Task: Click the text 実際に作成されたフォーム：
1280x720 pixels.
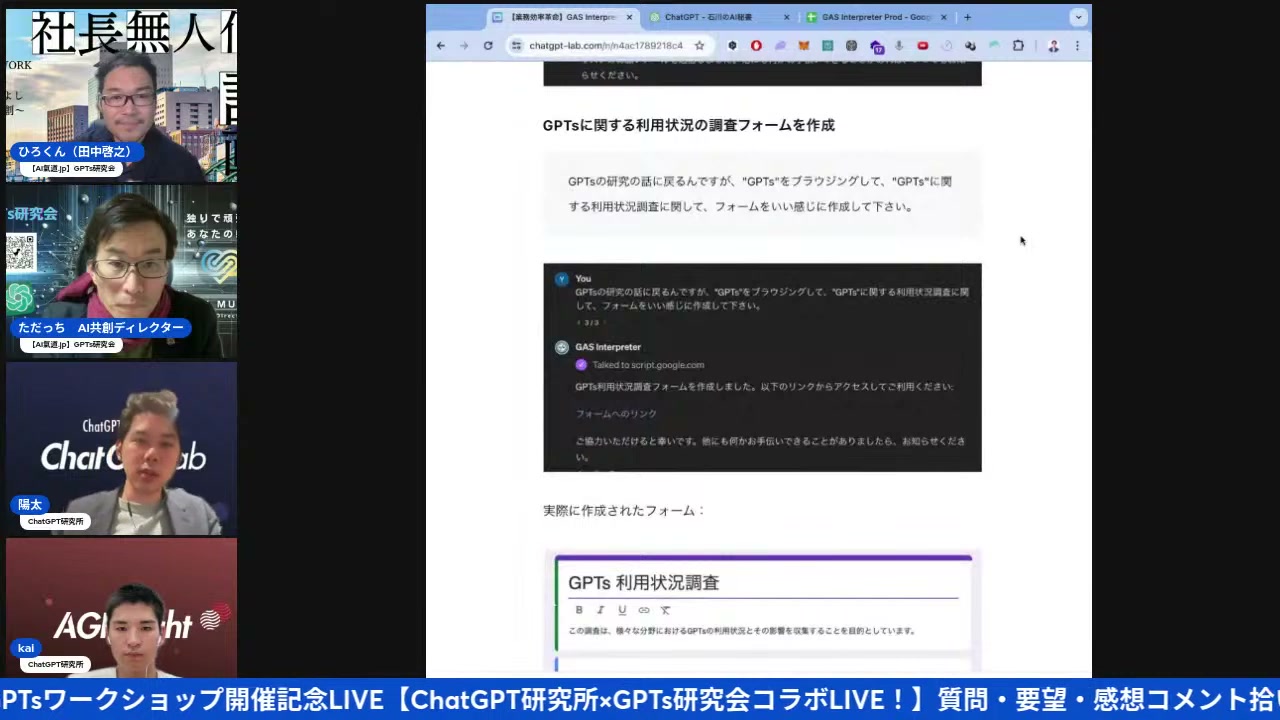Action: (x=625, y=511)
